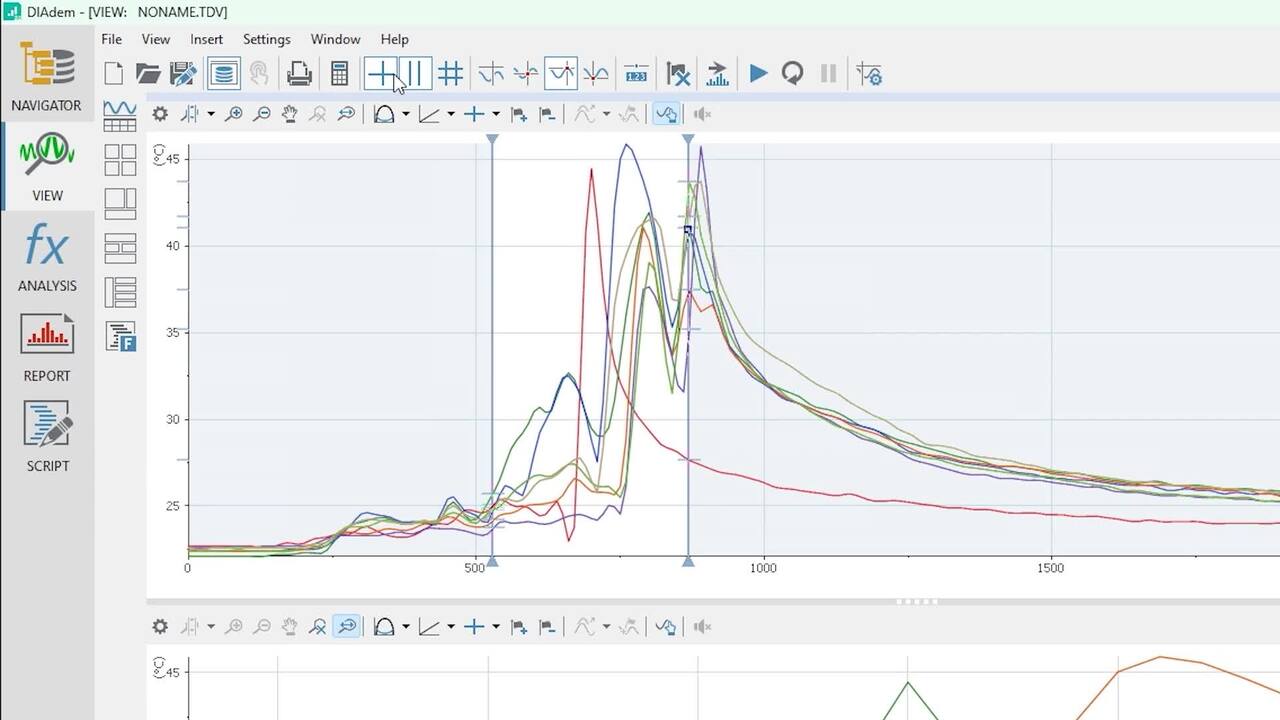Select the four-area grid layout icon
Image resolution: width=1280 pixels, height=720 pixels.
point(120,160)
